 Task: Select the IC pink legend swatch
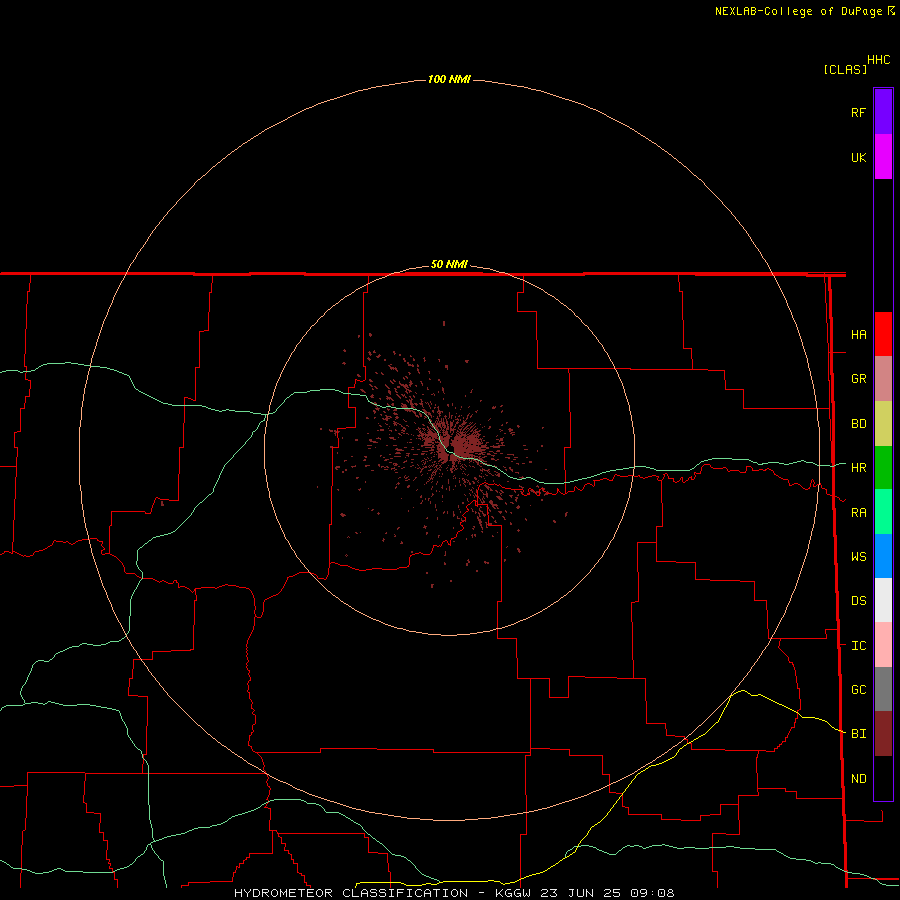coord(883,645)
